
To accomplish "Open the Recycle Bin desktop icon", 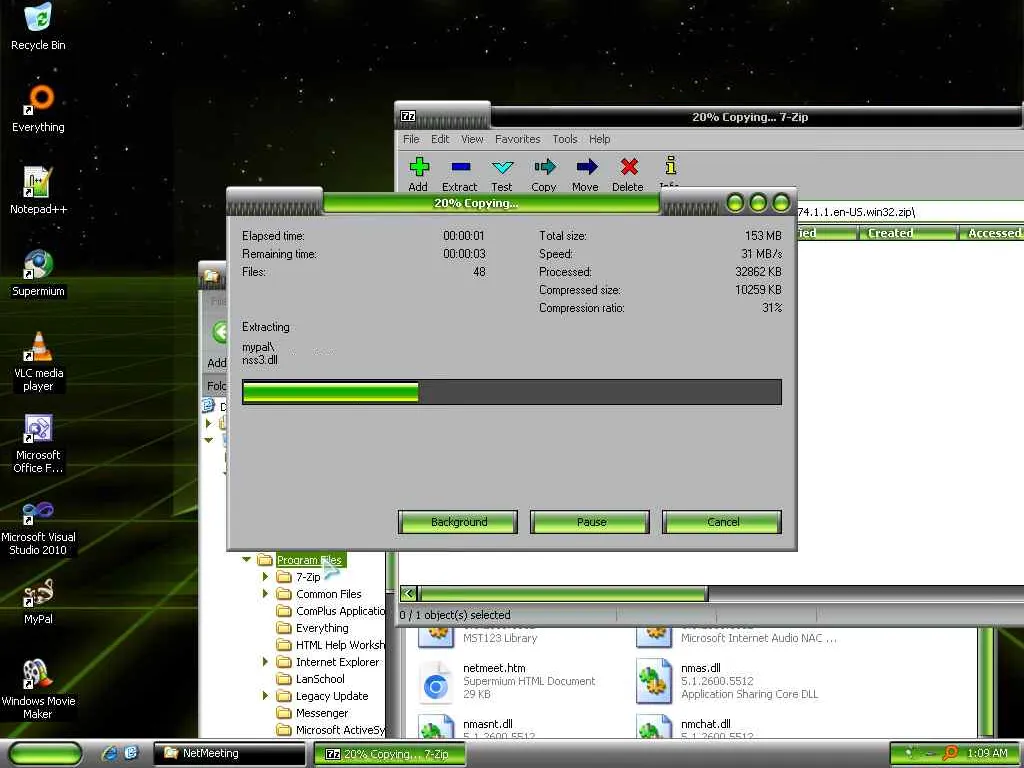I will pyautogui.click(x=38, y=26).
